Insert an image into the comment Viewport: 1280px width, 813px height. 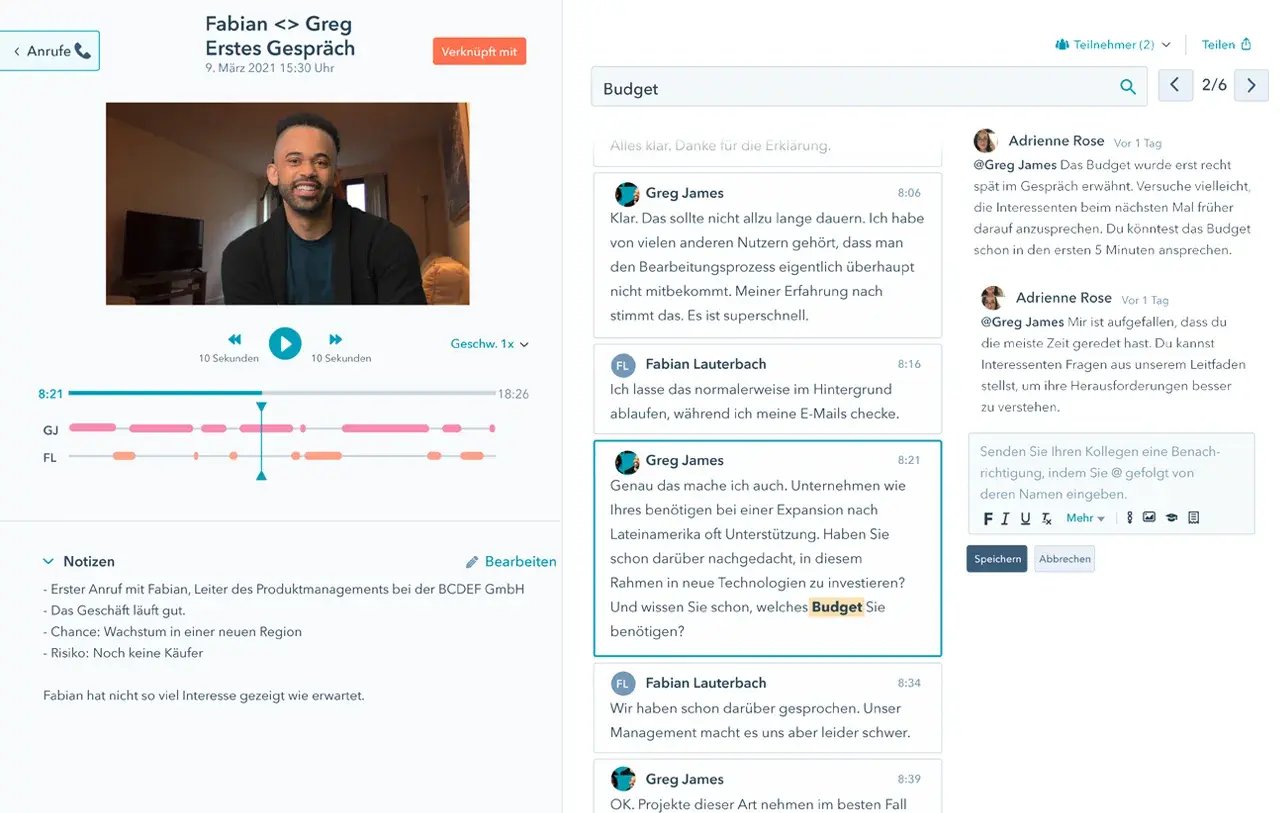1149,517
